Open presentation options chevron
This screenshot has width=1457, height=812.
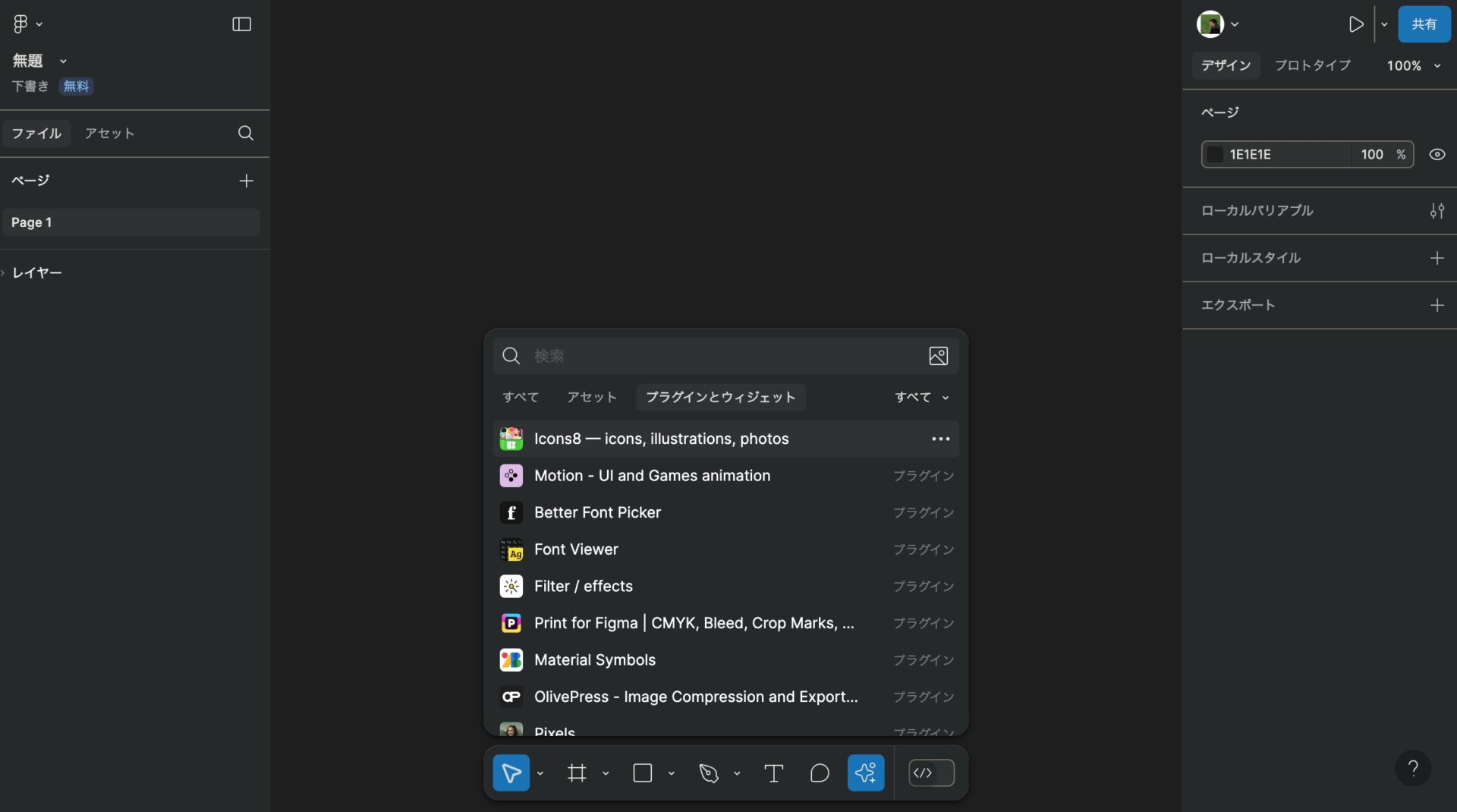click(1384, 24)
